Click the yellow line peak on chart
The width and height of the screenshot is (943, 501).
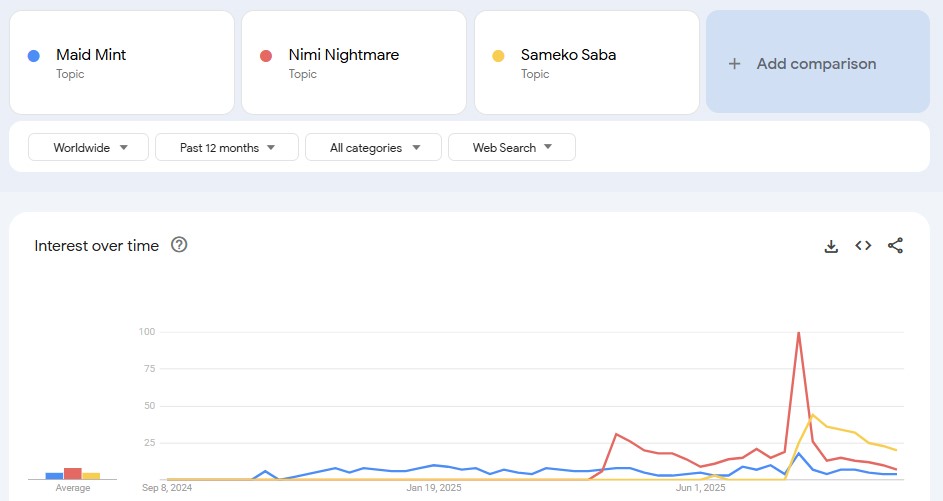click(813, 415)
